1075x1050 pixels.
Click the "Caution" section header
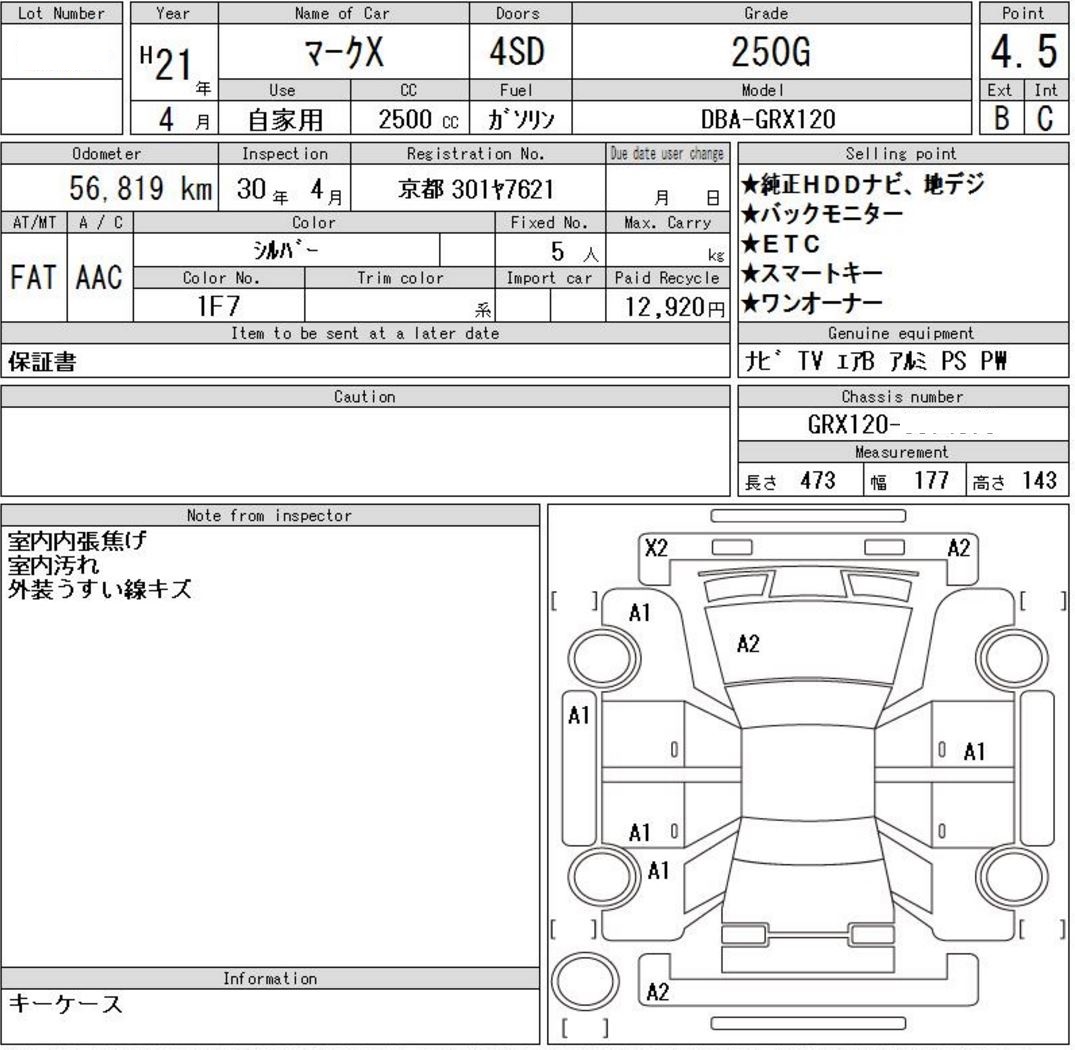pos(365,396)
